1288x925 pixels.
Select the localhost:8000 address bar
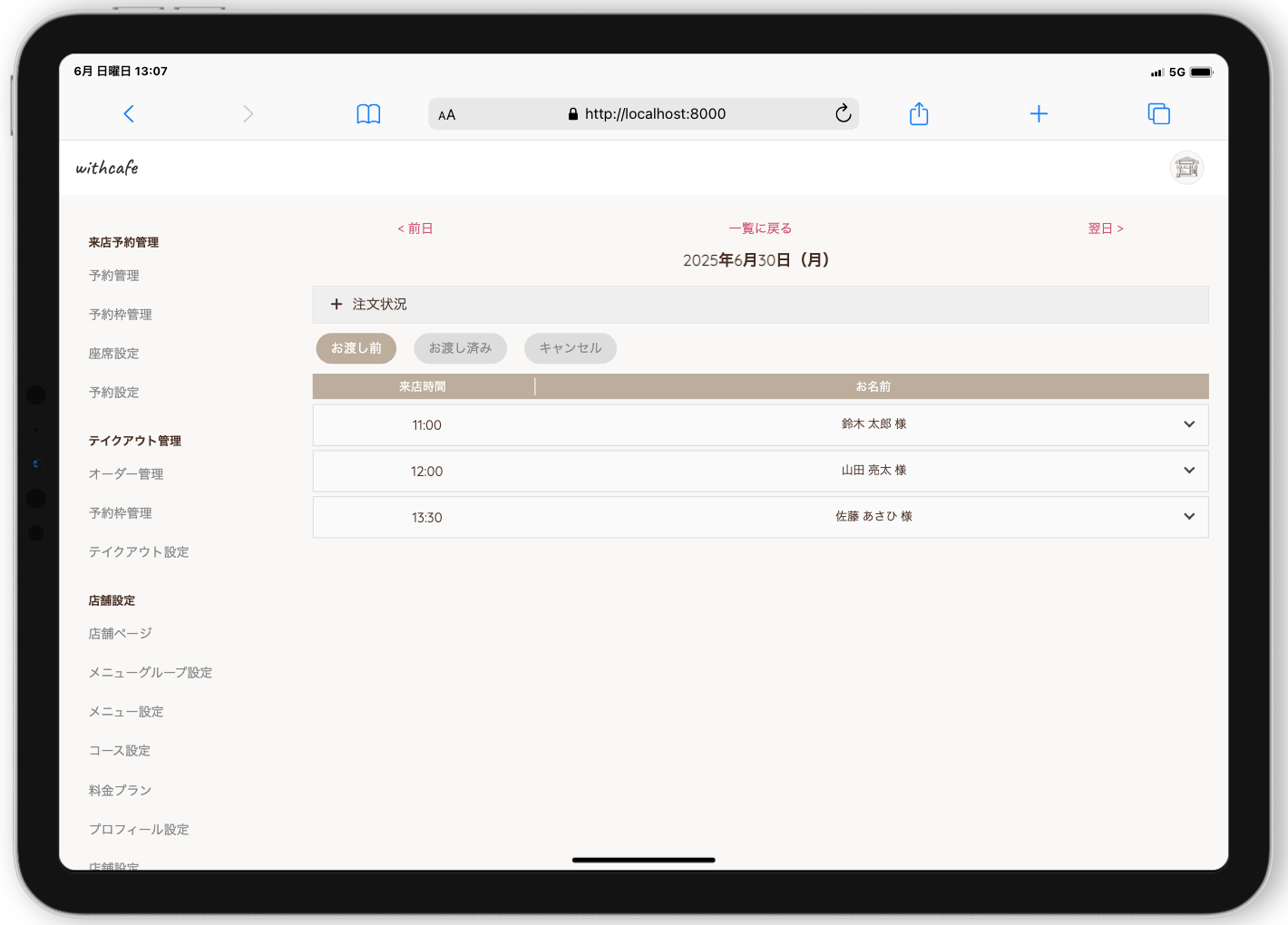[644, 113]
